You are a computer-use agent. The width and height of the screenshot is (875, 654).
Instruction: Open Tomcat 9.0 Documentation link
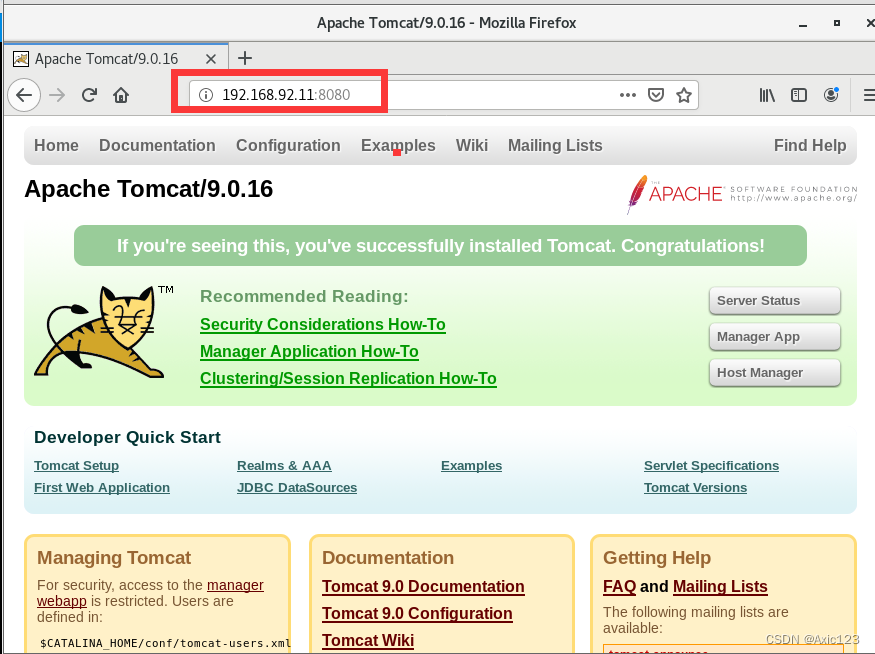(423, 586)
